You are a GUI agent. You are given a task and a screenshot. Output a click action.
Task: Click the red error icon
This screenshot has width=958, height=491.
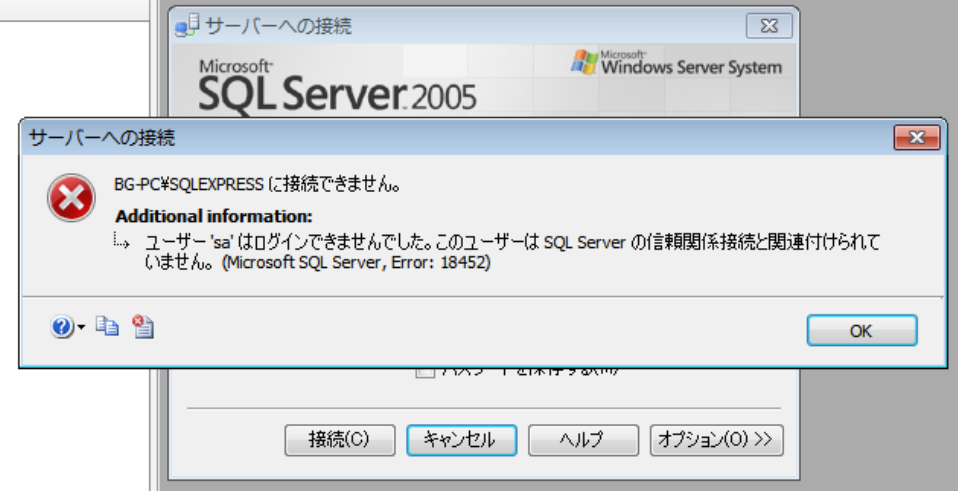pos(71,197)
